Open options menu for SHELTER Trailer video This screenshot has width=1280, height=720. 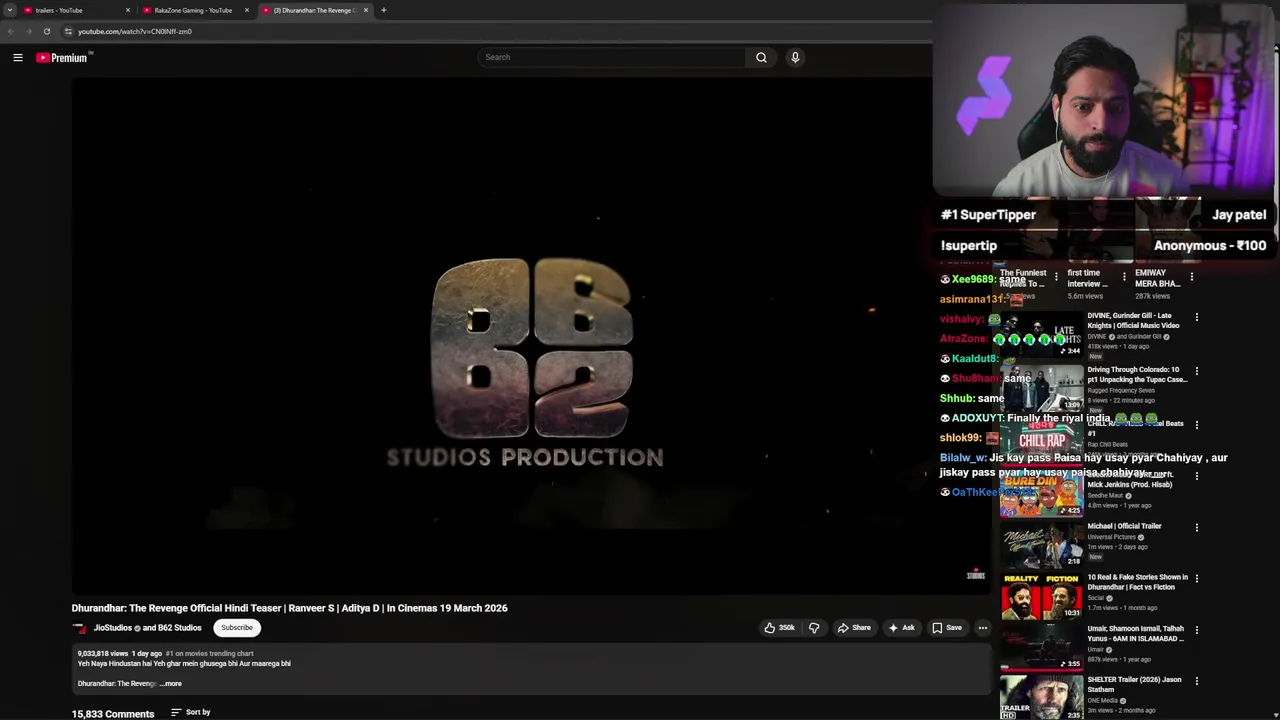point(1197,681)
